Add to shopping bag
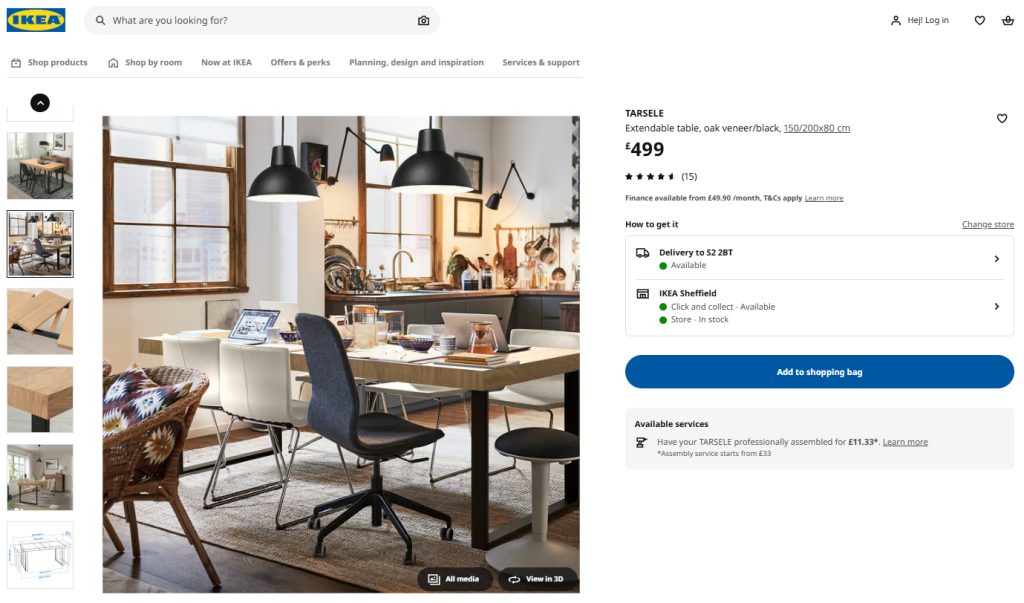 pyautogui.click(x=820, y=372)
